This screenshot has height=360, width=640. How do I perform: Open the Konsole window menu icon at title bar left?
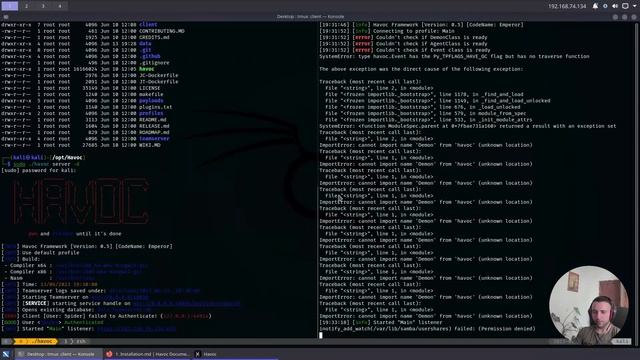click(6, 17)
